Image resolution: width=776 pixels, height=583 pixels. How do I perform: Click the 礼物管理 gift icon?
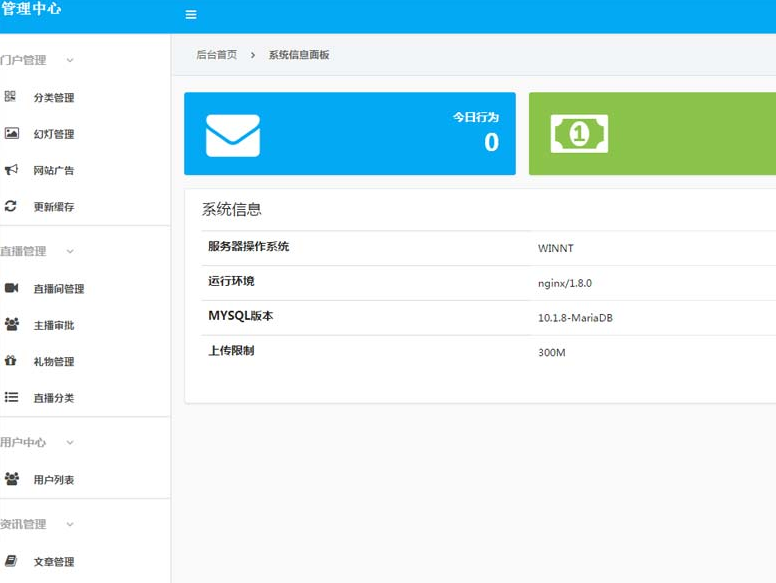pos(11,361)
